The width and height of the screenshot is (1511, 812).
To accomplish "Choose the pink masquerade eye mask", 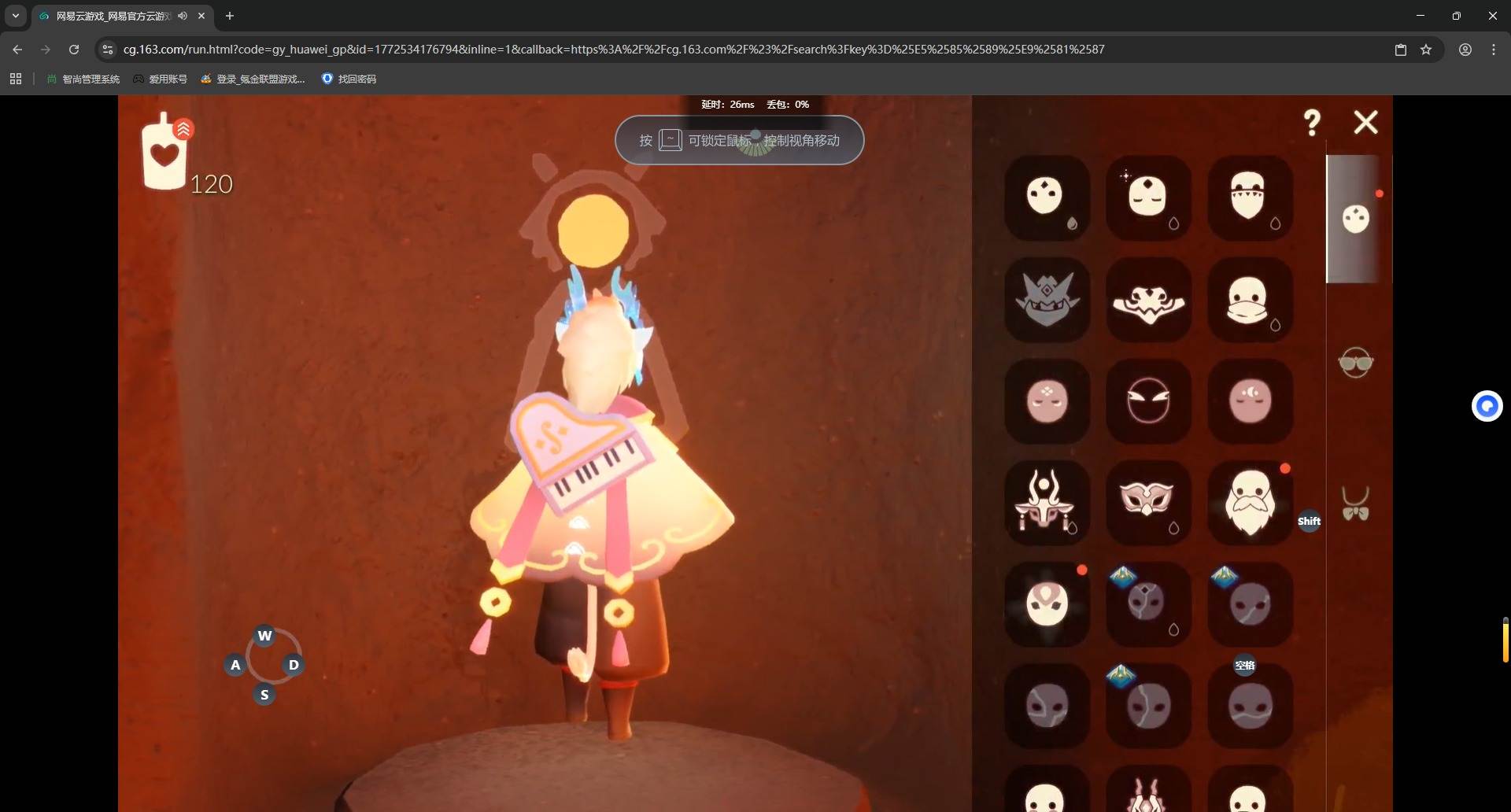I will [1148, 502].
